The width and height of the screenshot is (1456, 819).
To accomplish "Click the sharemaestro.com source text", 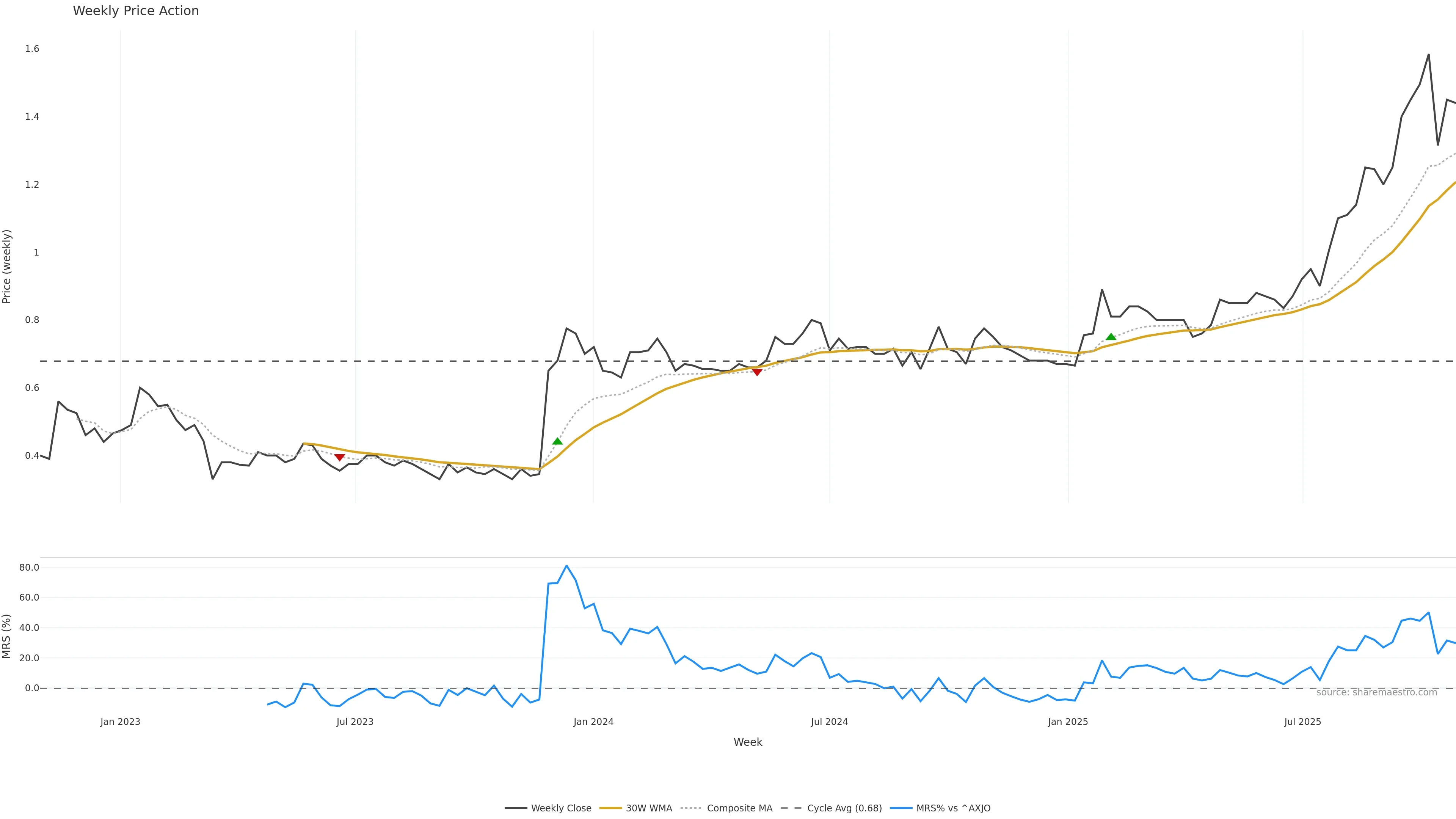I will [1376, 692].
